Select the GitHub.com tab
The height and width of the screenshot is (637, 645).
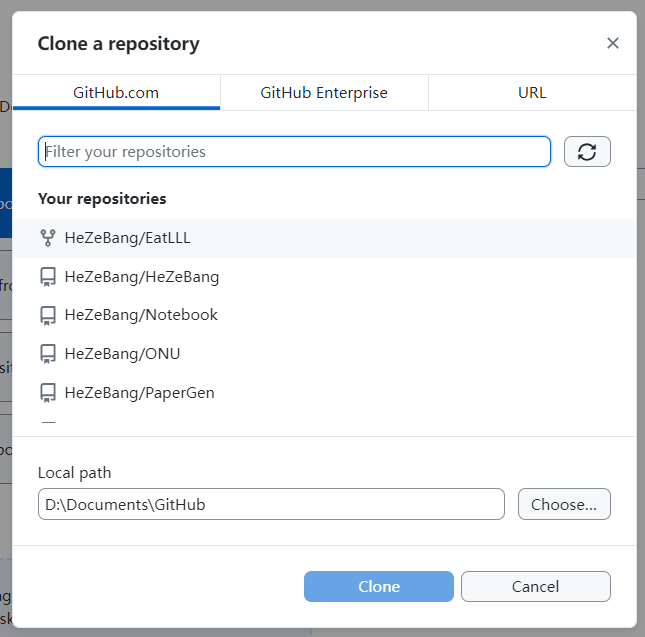pos(116,93)
